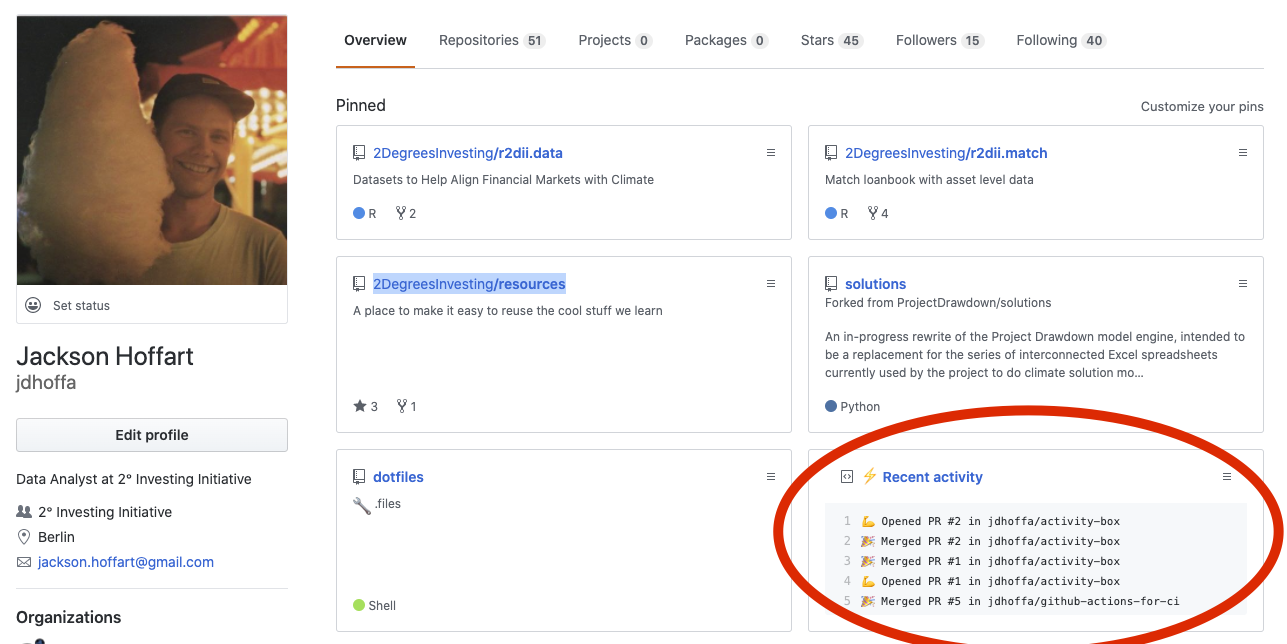Open the solutions repository link

click(875, 284)
